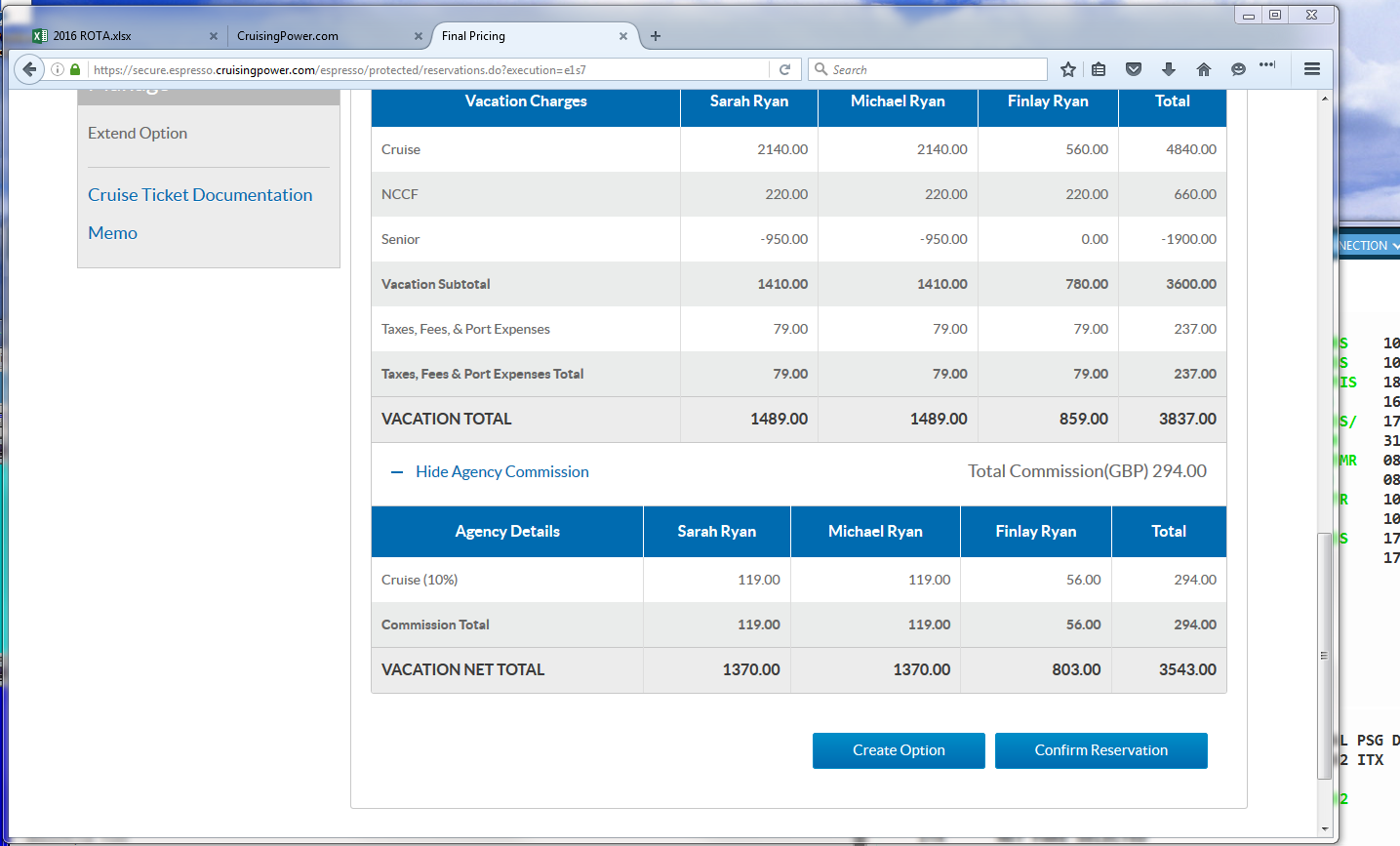Click Finlay Ryan's net total 803.00
This screenshot has width=1400, height=846.
[x=1076, y=670]
